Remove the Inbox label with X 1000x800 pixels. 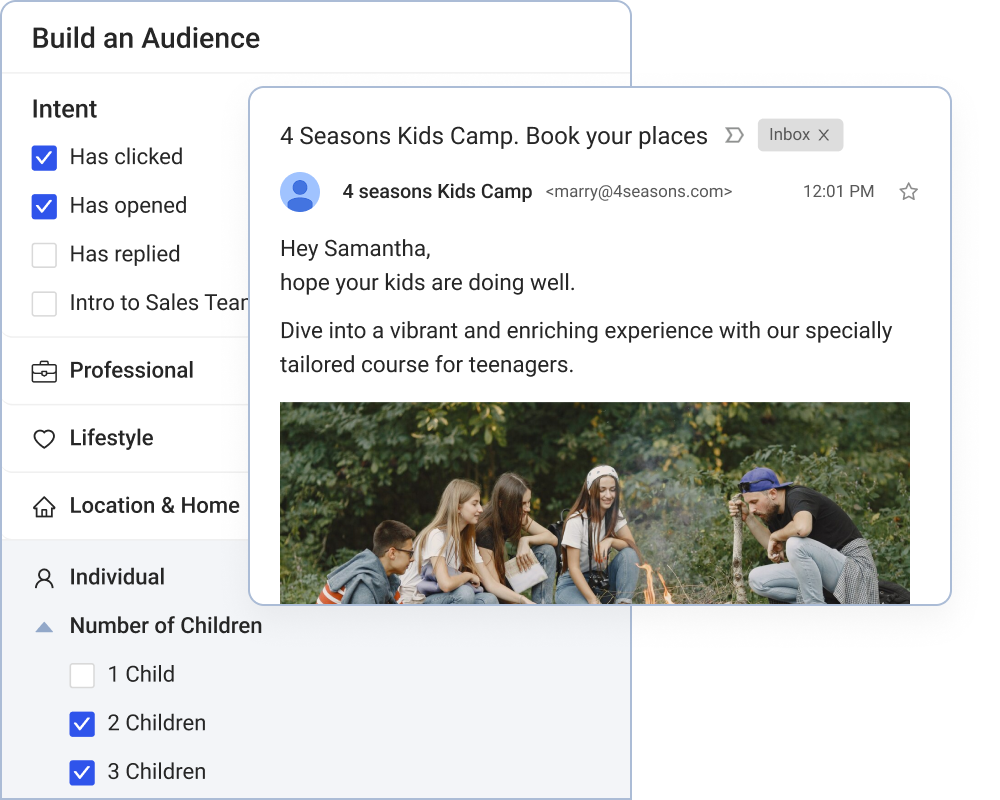(824, 135)
